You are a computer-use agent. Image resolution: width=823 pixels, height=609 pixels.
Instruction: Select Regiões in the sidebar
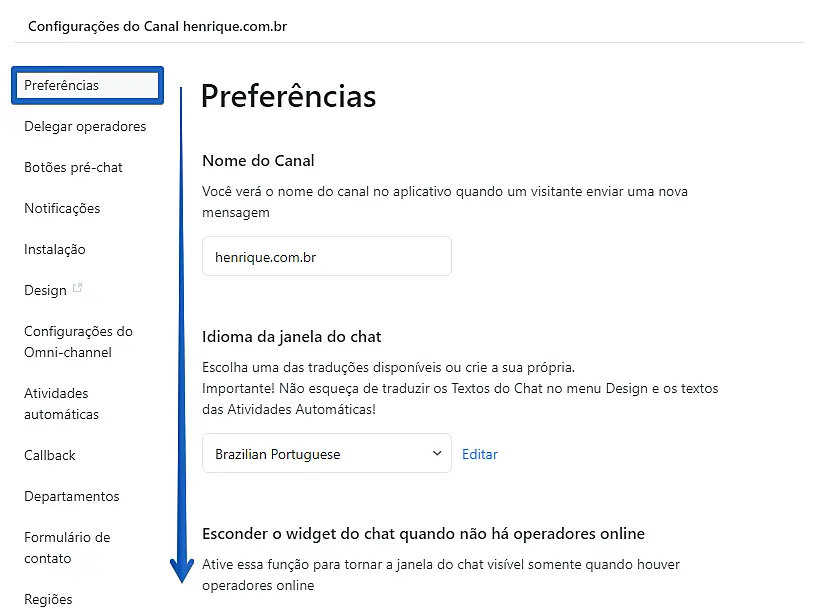coord(48,600)
